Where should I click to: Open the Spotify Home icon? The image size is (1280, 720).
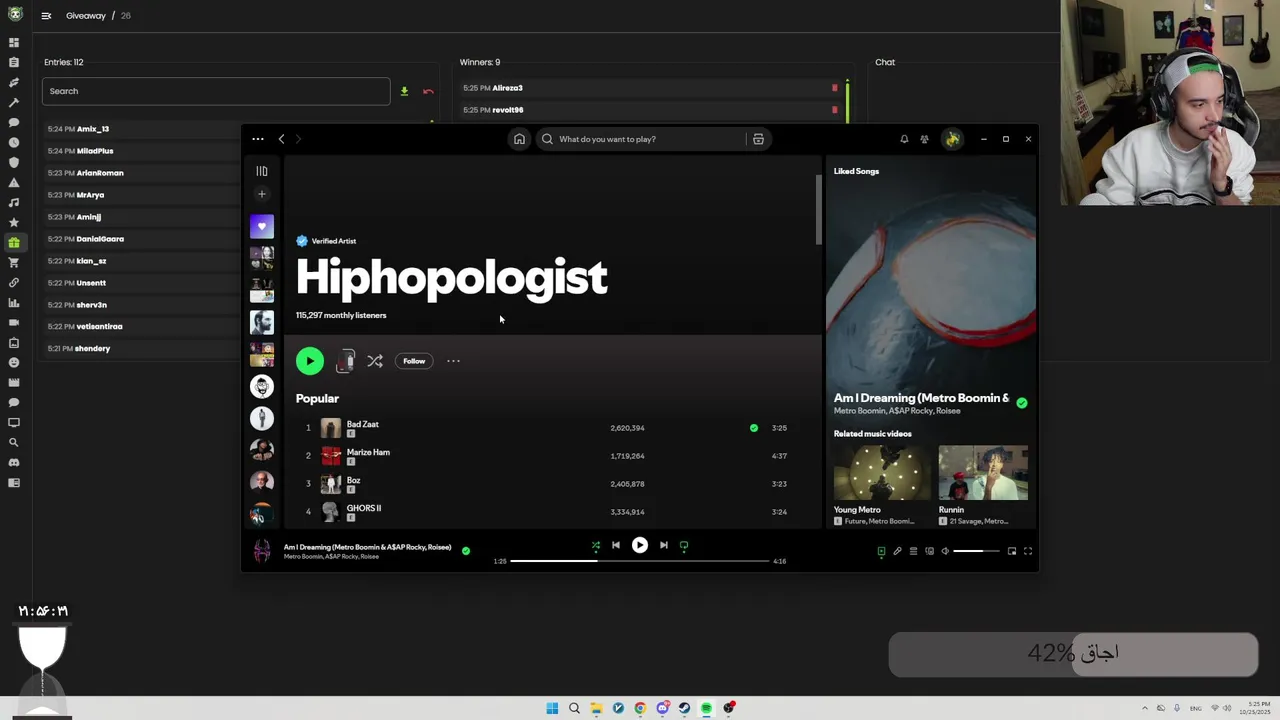519,139
